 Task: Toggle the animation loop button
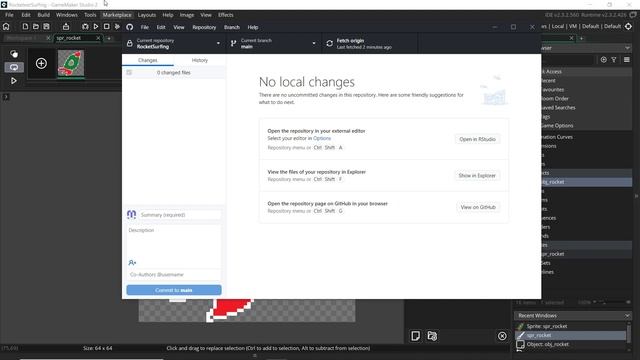(14, 67)
